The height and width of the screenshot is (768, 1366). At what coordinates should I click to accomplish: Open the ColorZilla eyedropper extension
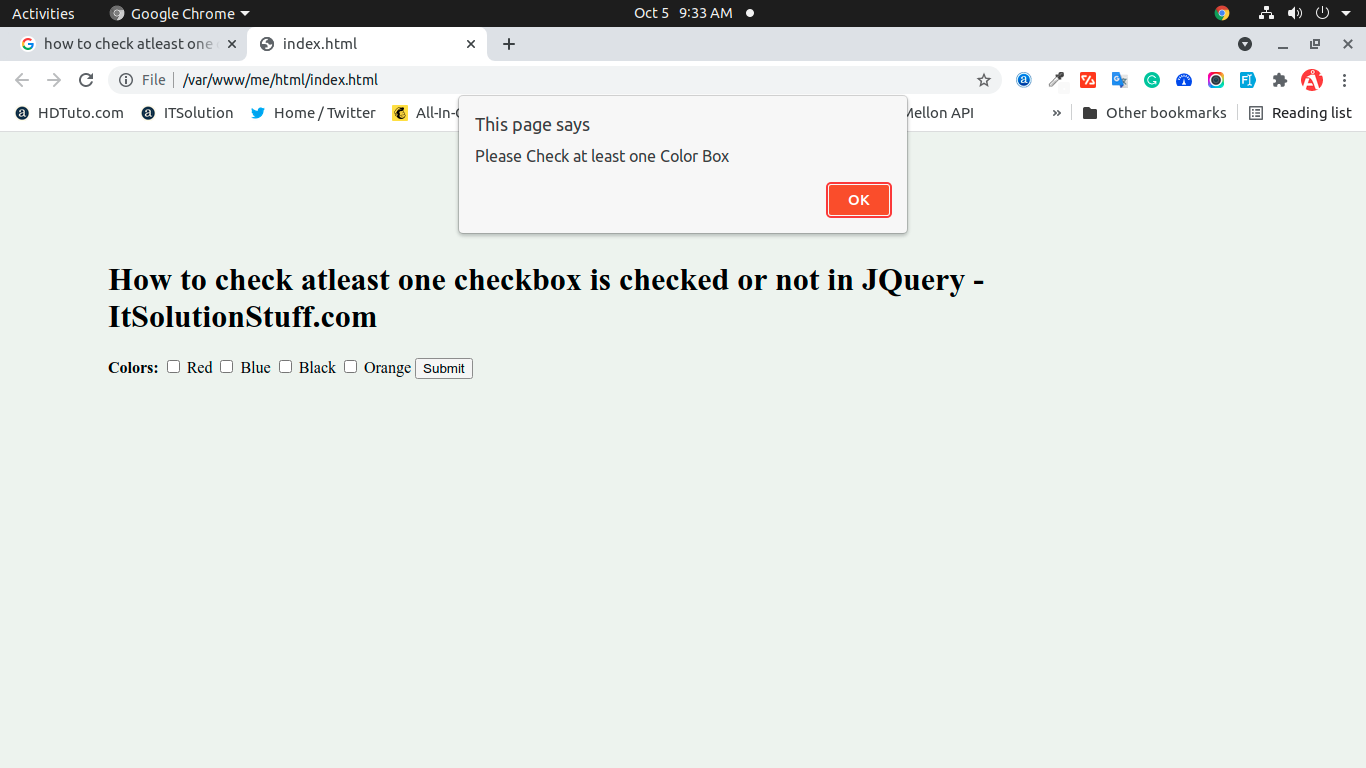click(1056, 79)
